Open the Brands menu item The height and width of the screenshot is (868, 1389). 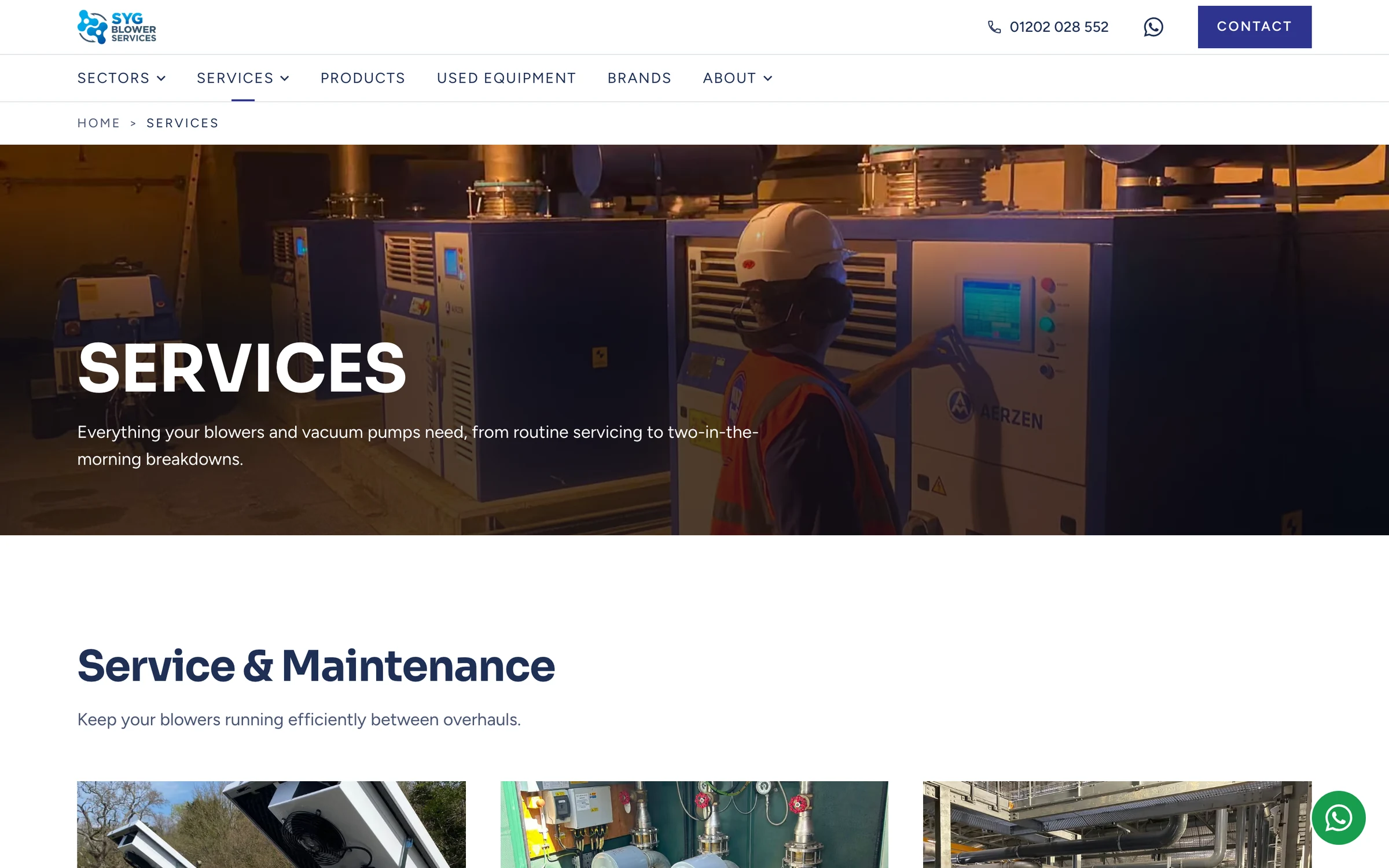pos(639,78)
